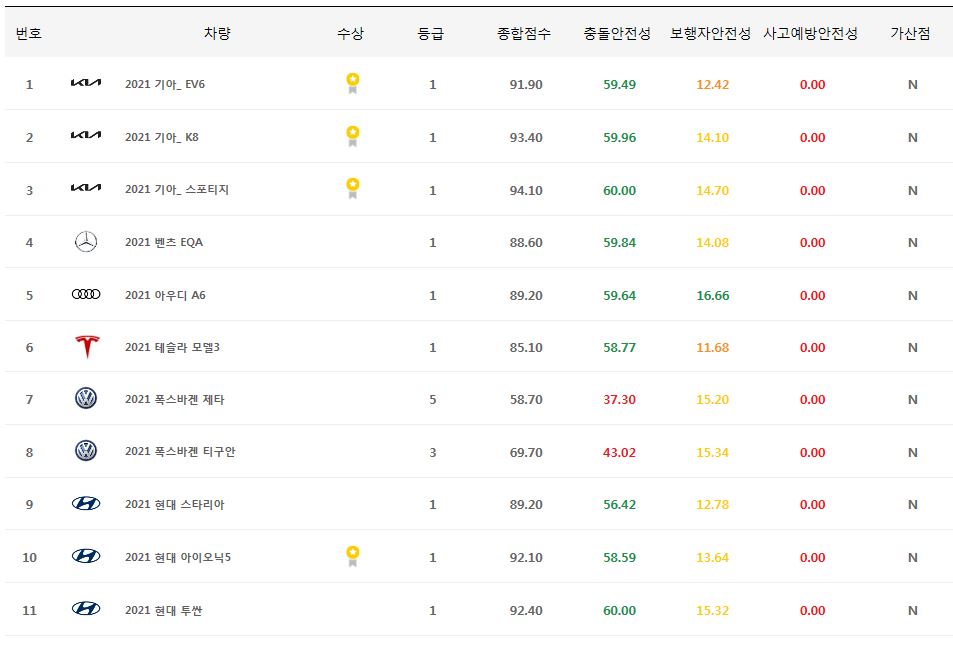Click the collision safety value 56.42

(619, 505)
